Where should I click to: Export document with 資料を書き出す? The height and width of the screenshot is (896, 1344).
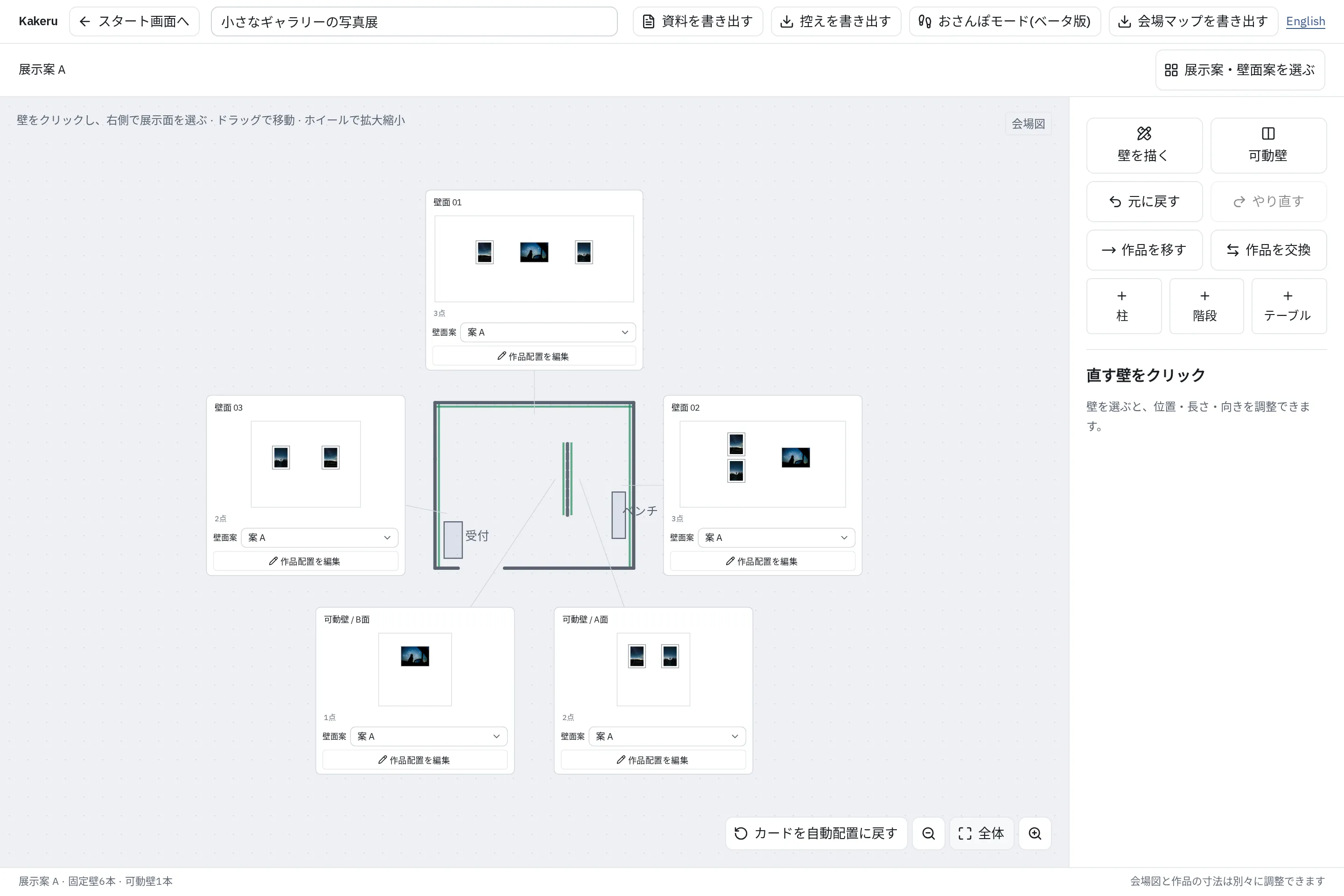(x=698, y=22)
